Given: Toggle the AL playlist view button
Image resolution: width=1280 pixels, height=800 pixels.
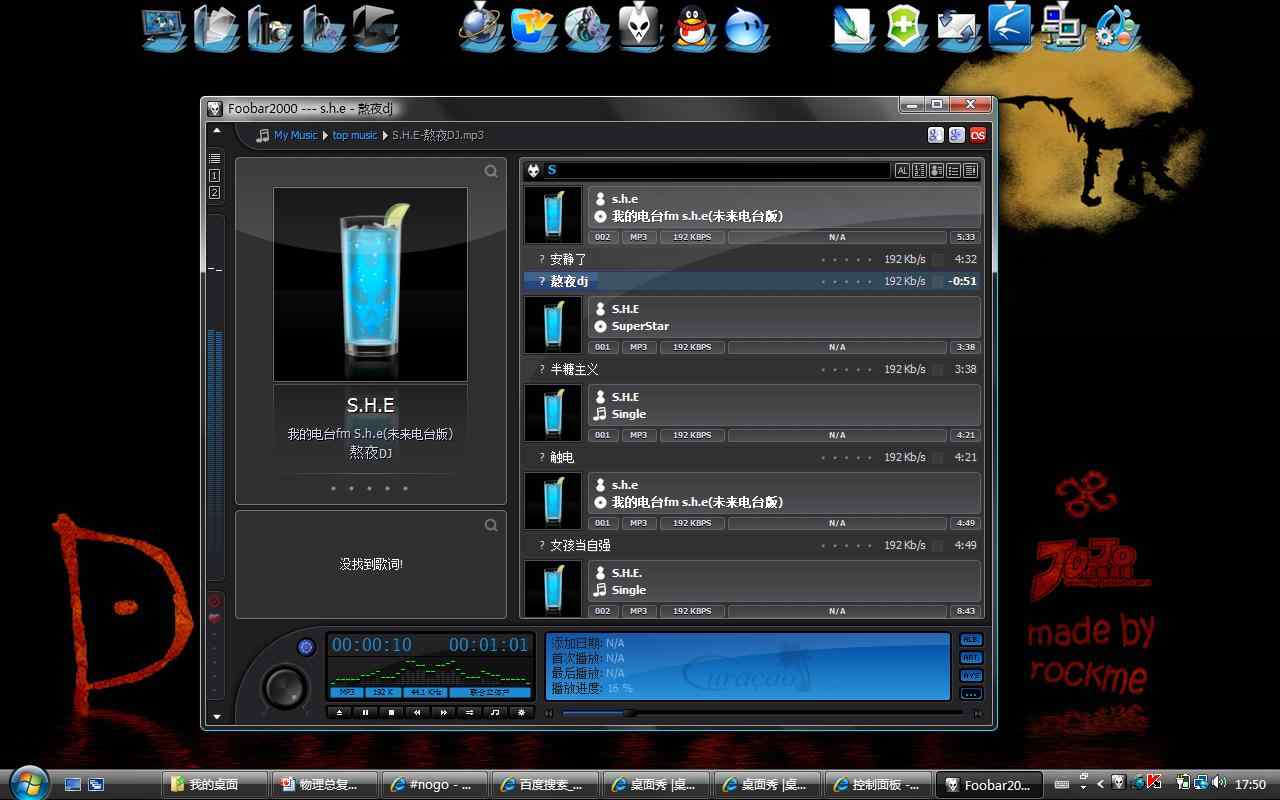Looking at the screenshot, I should [x=902, y=171].
